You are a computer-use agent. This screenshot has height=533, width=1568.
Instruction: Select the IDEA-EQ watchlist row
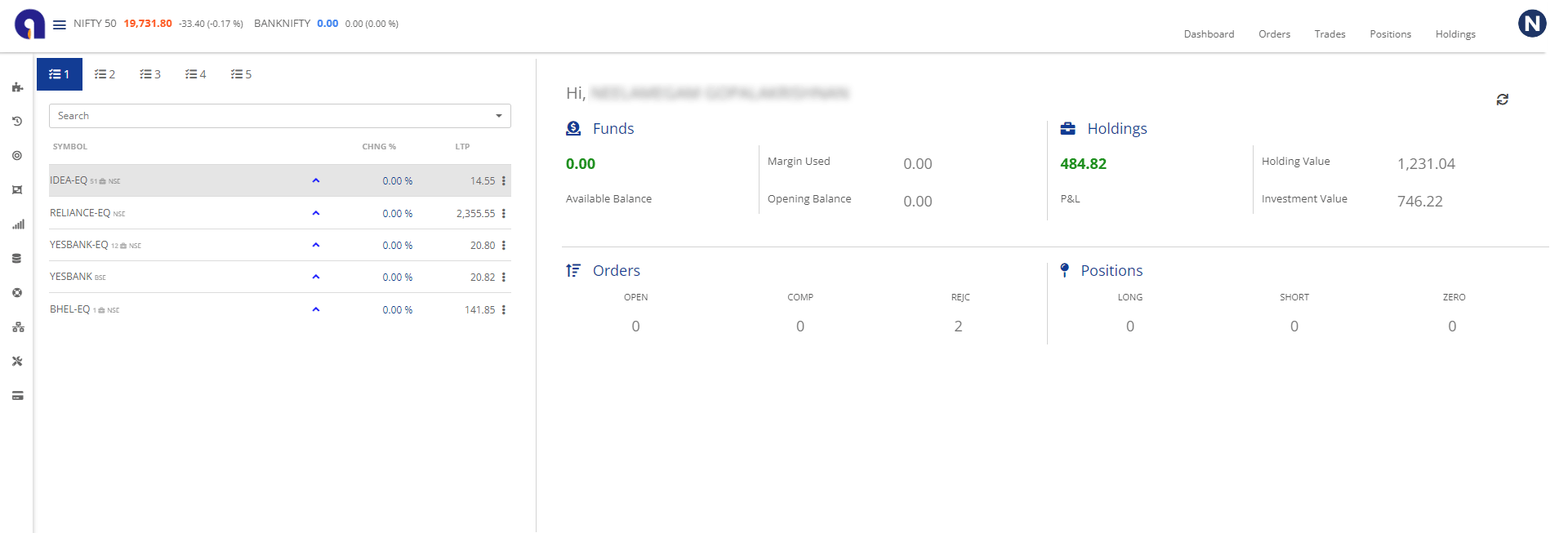[x=280, y=180]
